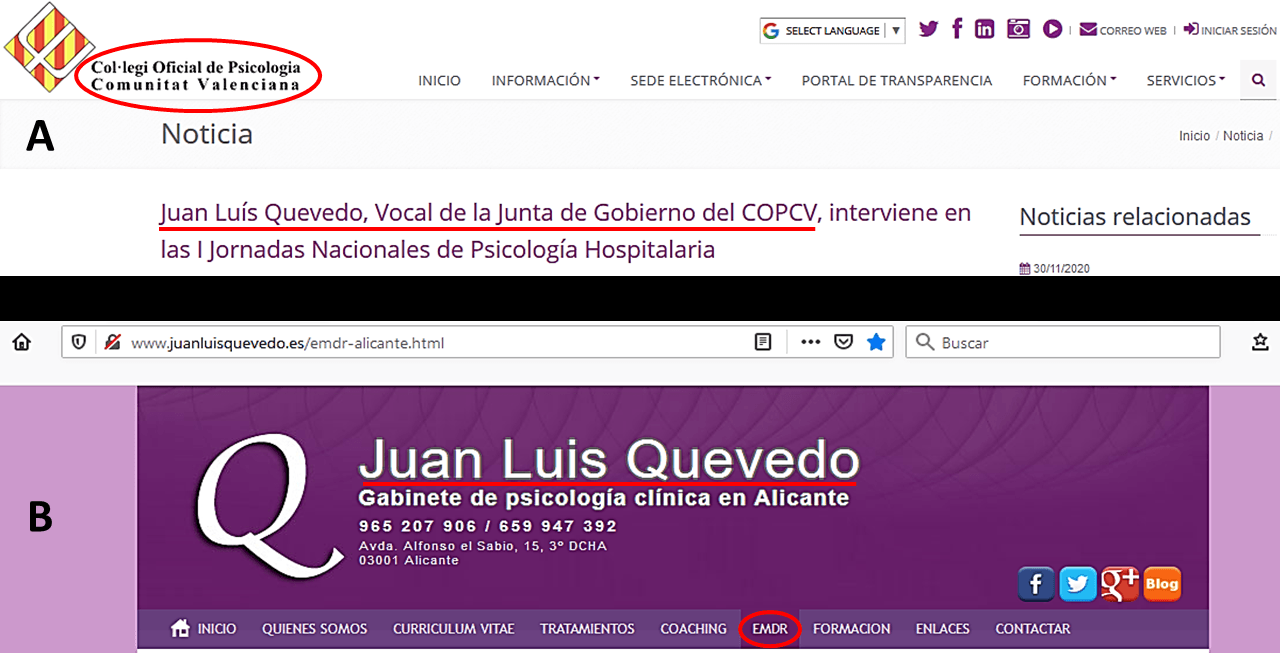Open COPCV Twitter profile icon
The height and width of the screenshot is (653, 1280).
[x=929, y=29]
